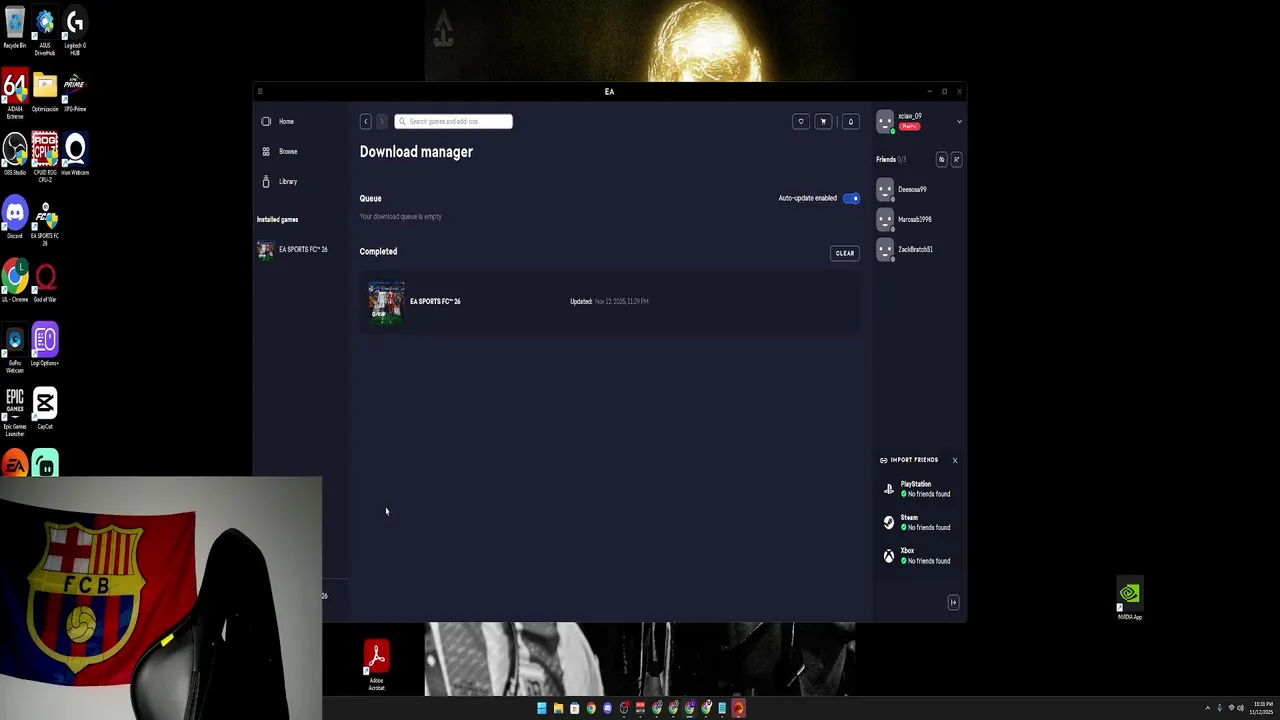Open Logitech G HUB desktop shortcut
This screenshot has width=1280, height=720.
coord(75,31)
